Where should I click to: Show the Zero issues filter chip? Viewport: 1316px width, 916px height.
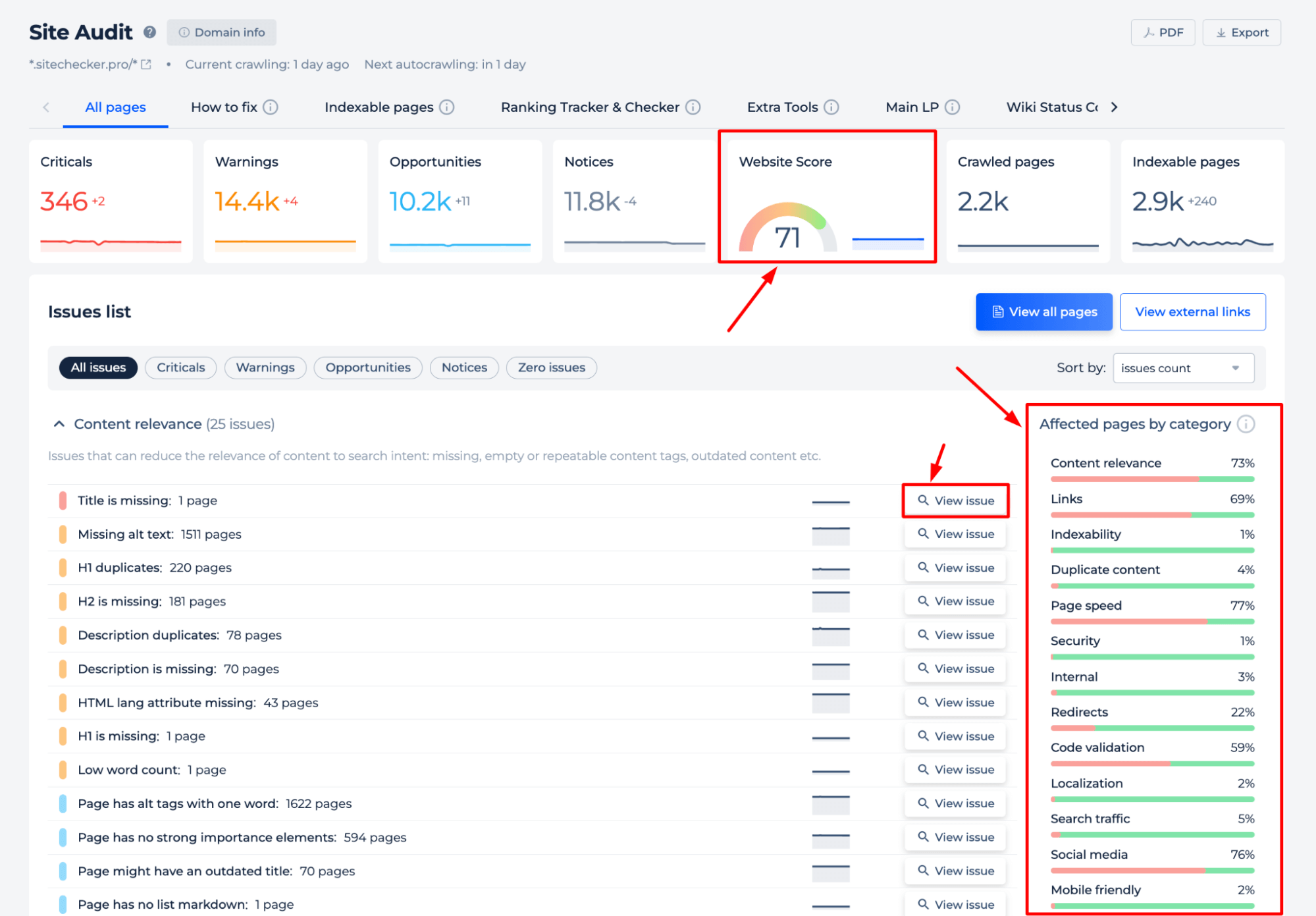[x=551, y=367]
